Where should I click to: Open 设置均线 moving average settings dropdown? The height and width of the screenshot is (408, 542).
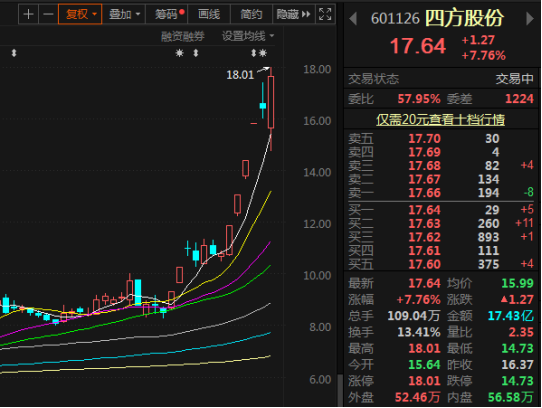click(x=248, y=36)
